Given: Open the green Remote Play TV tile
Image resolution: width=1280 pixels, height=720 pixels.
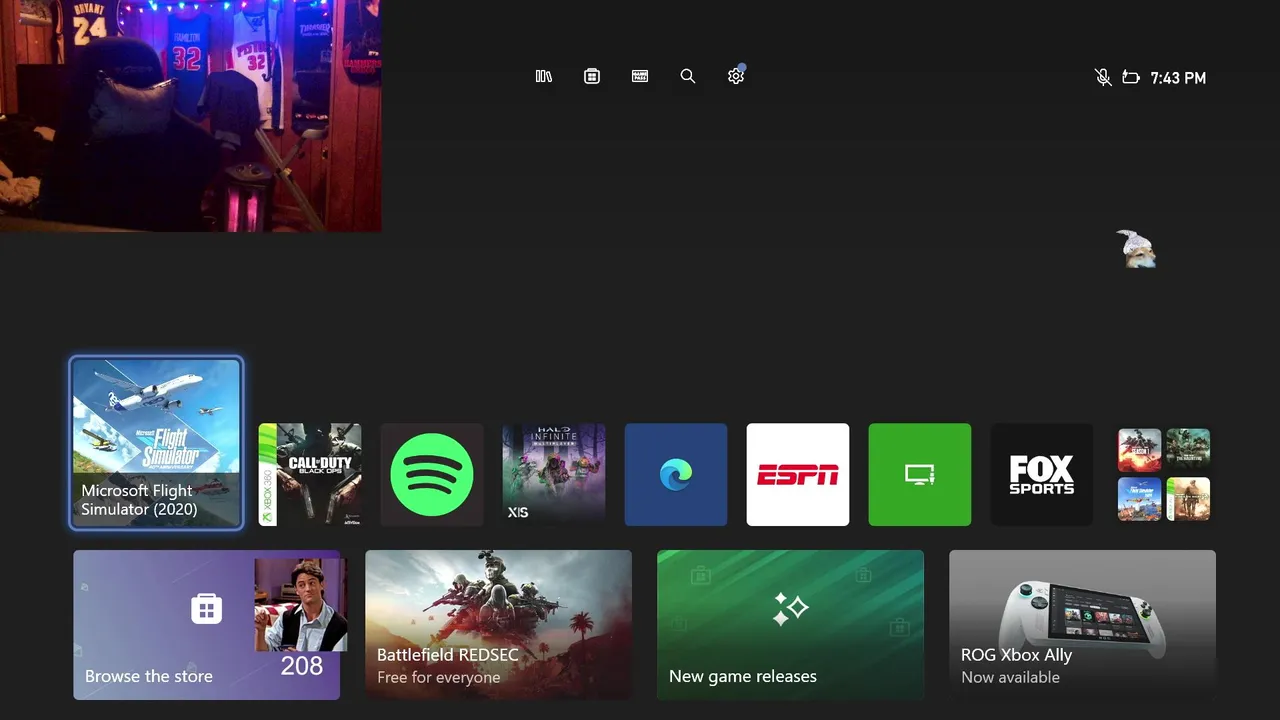Looking at the screenshot, I should tap(920, 474).
